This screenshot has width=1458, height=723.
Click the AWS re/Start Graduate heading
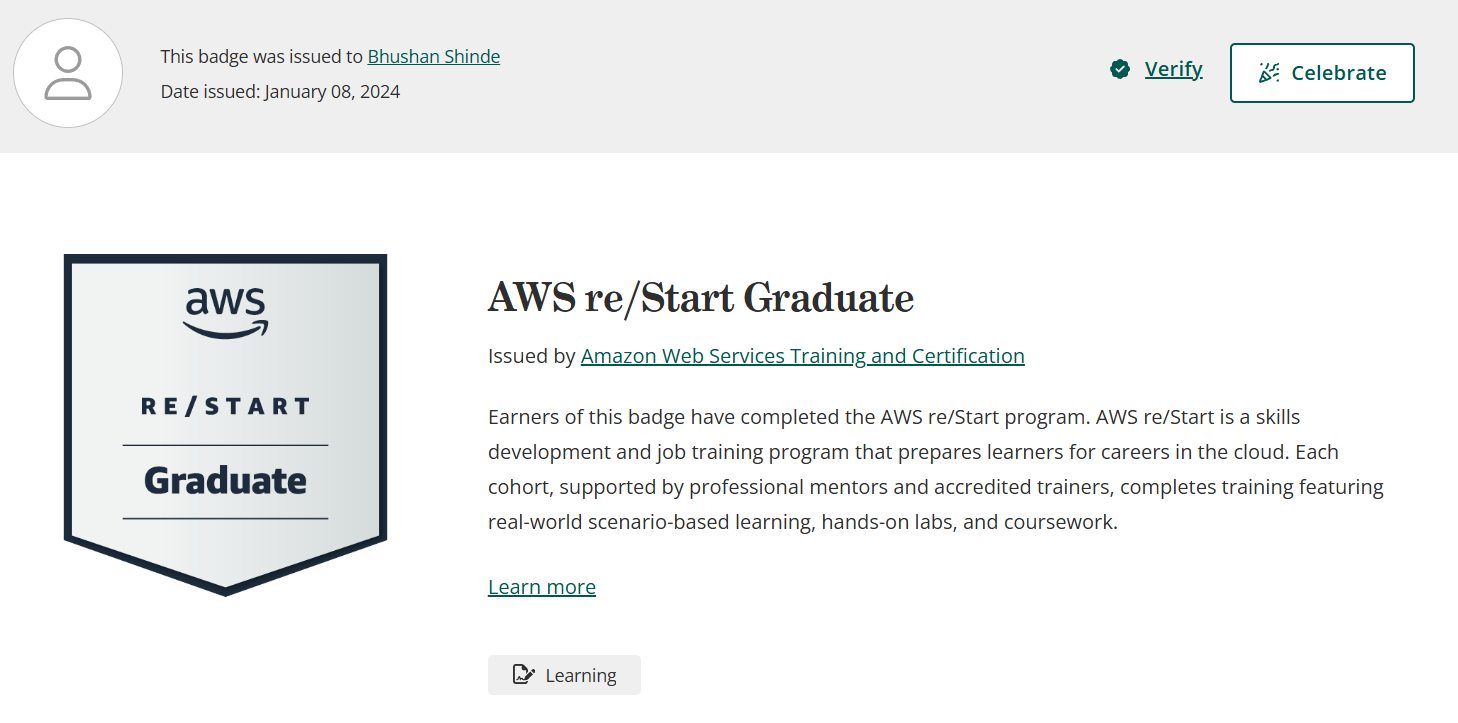(700, 298)
